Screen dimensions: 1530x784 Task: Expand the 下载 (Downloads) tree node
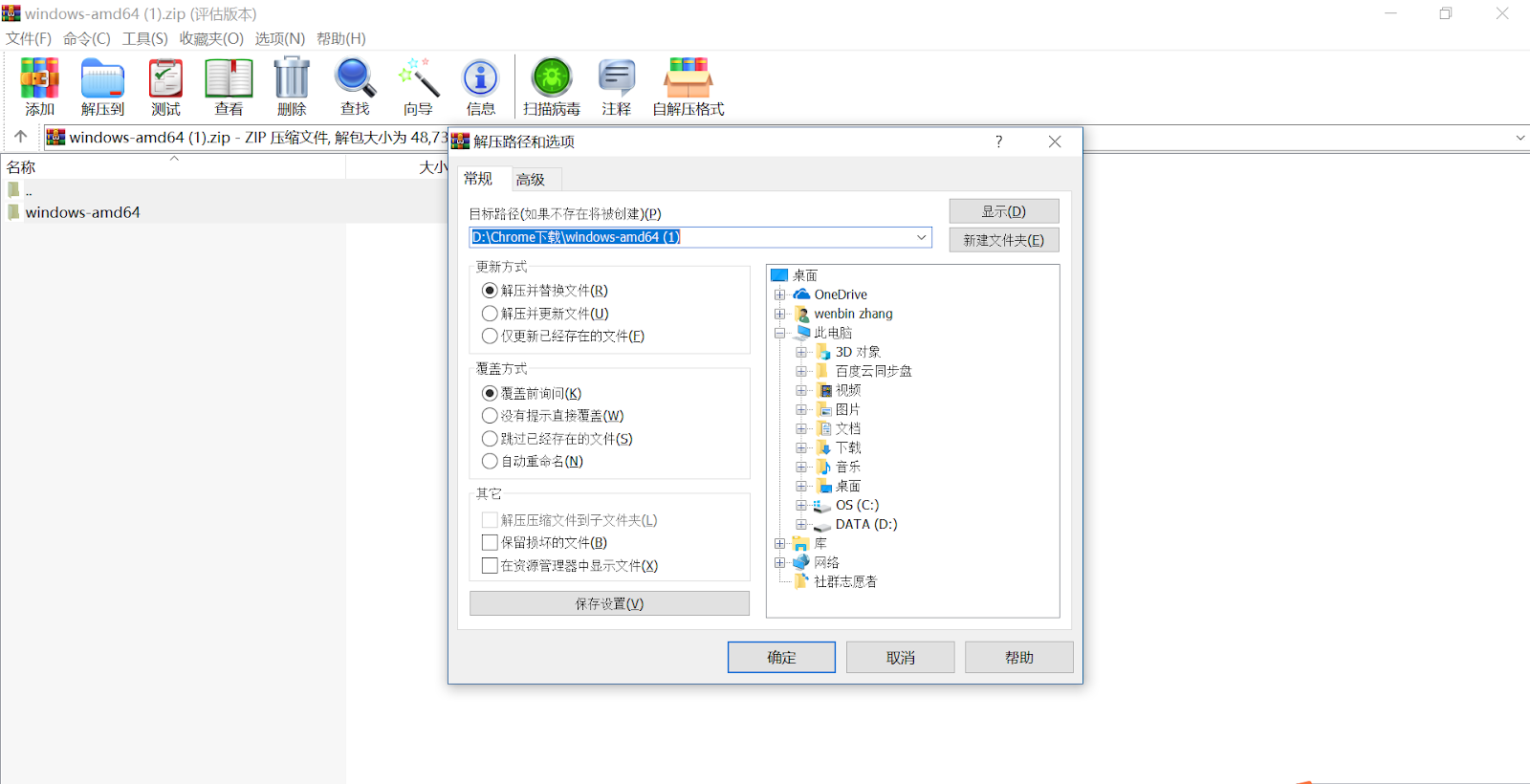pyautogui.click(x=801, y=447)
